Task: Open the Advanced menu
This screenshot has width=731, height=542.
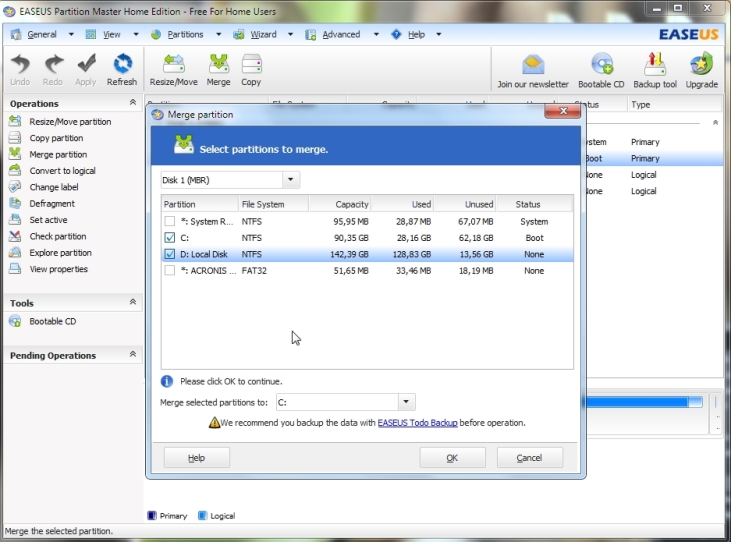Action: click(341, 34)
